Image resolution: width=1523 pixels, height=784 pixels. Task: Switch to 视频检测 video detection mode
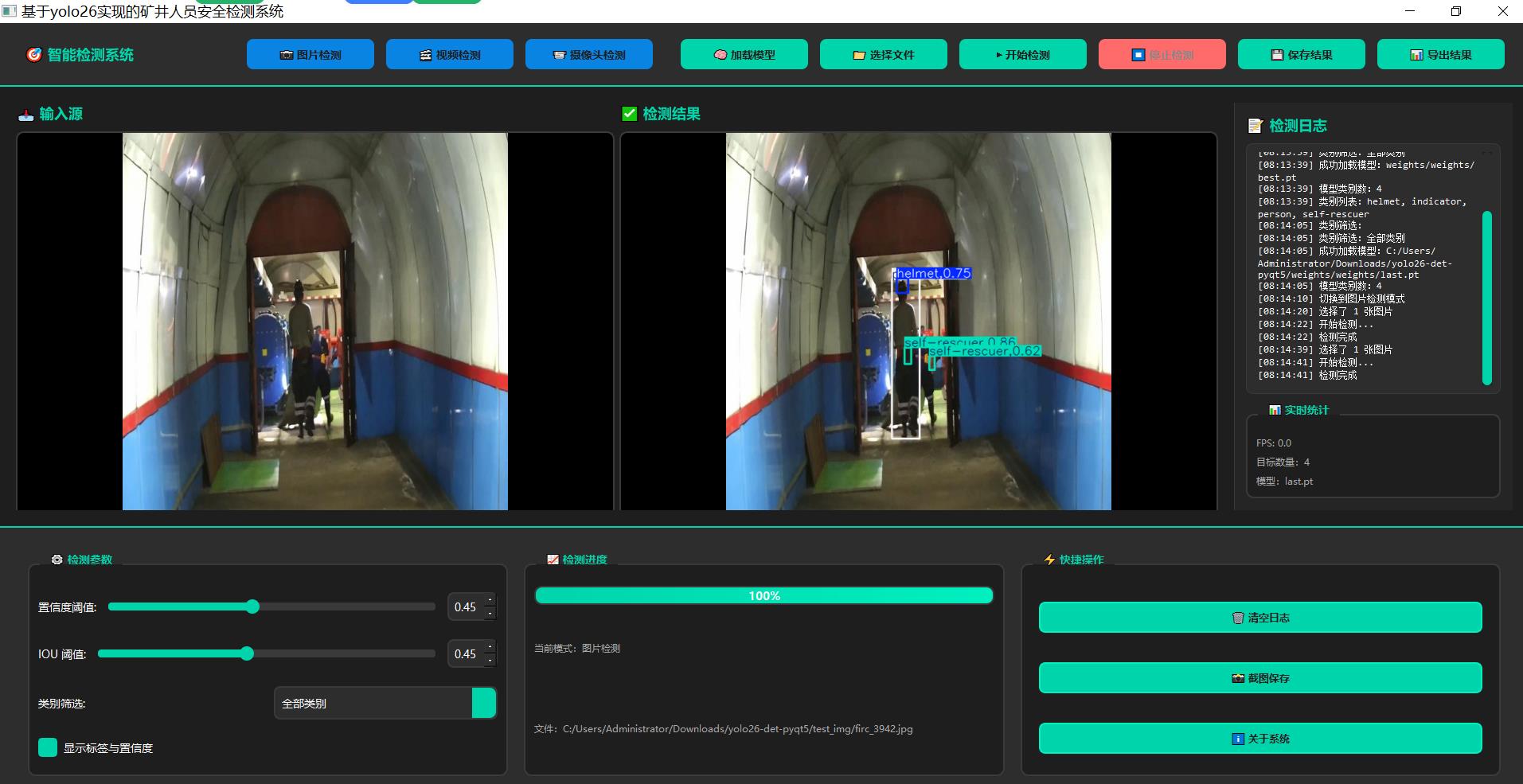click(x=449, y=55)
